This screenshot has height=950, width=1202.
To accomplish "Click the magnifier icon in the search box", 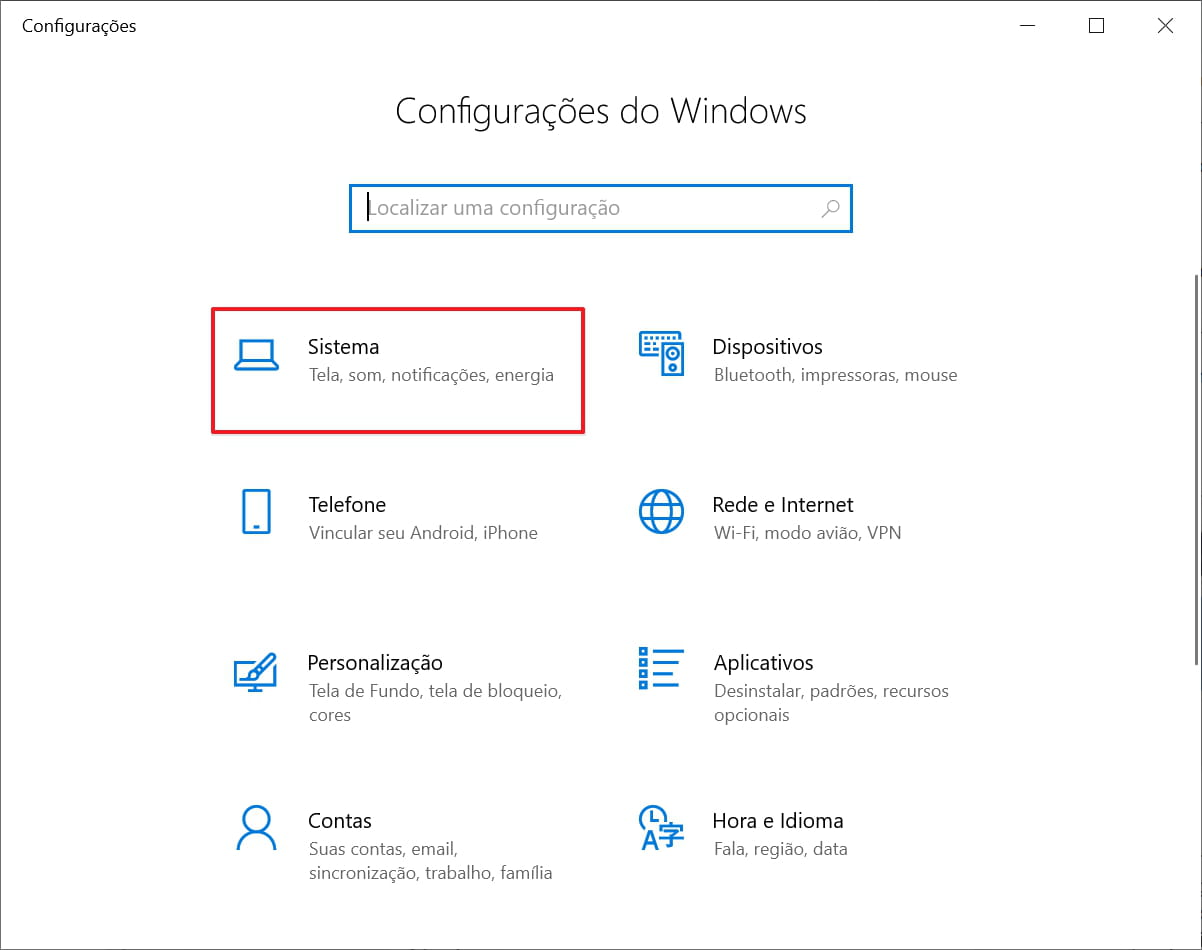I will [830, 208].
